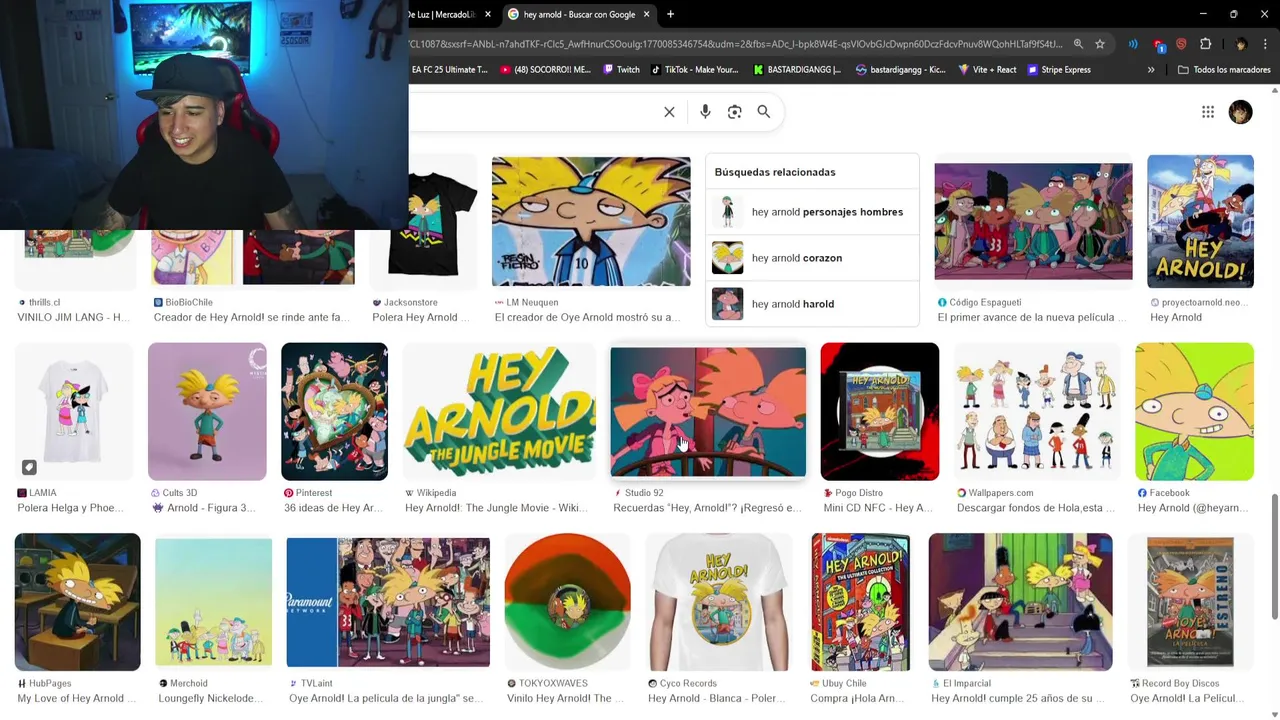Open the zoom magnifier in address bar
The width and height of the screenshot is (1280, 720).
click(x=1078, y=44)
